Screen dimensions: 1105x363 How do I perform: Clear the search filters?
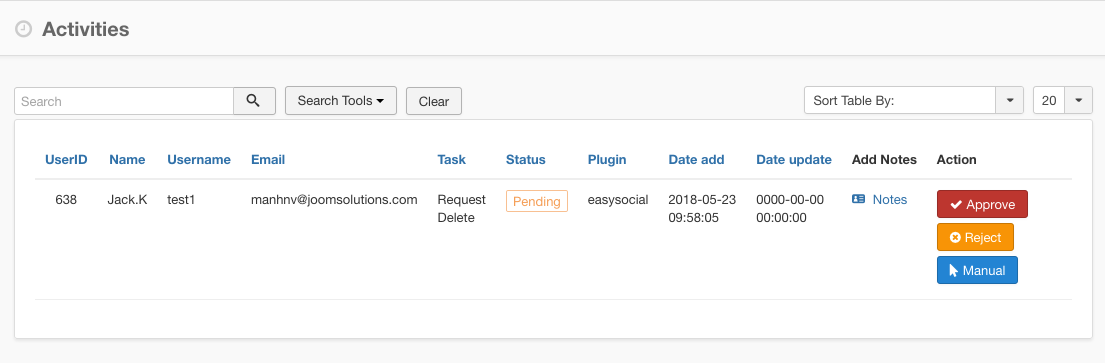point(434,101)
